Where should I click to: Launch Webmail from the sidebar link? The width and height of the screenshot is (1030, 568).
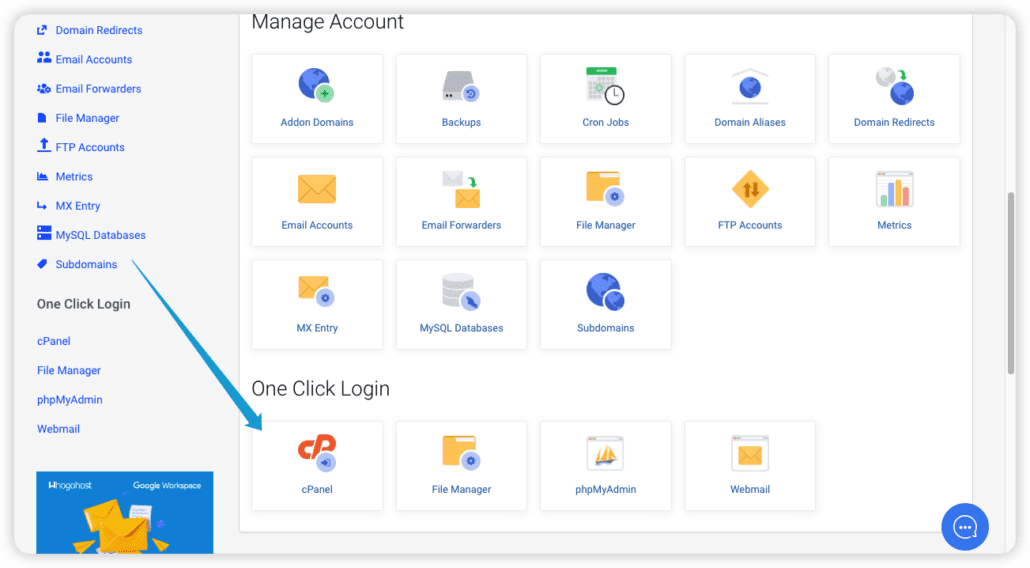click(x=58, y=429)
